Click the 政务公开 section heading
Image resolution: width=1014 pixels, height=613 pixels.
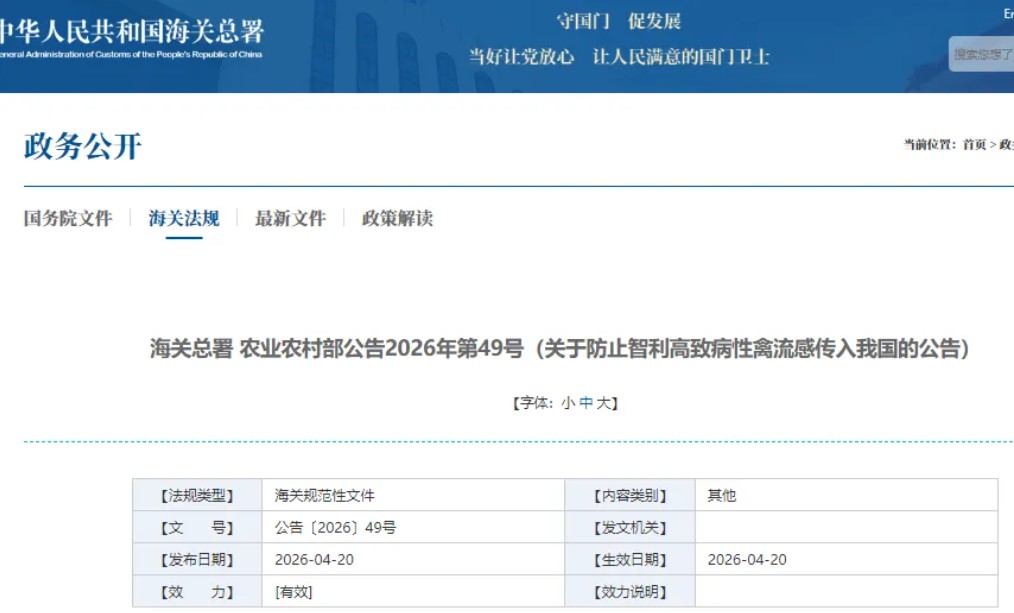tap(83, 147)
